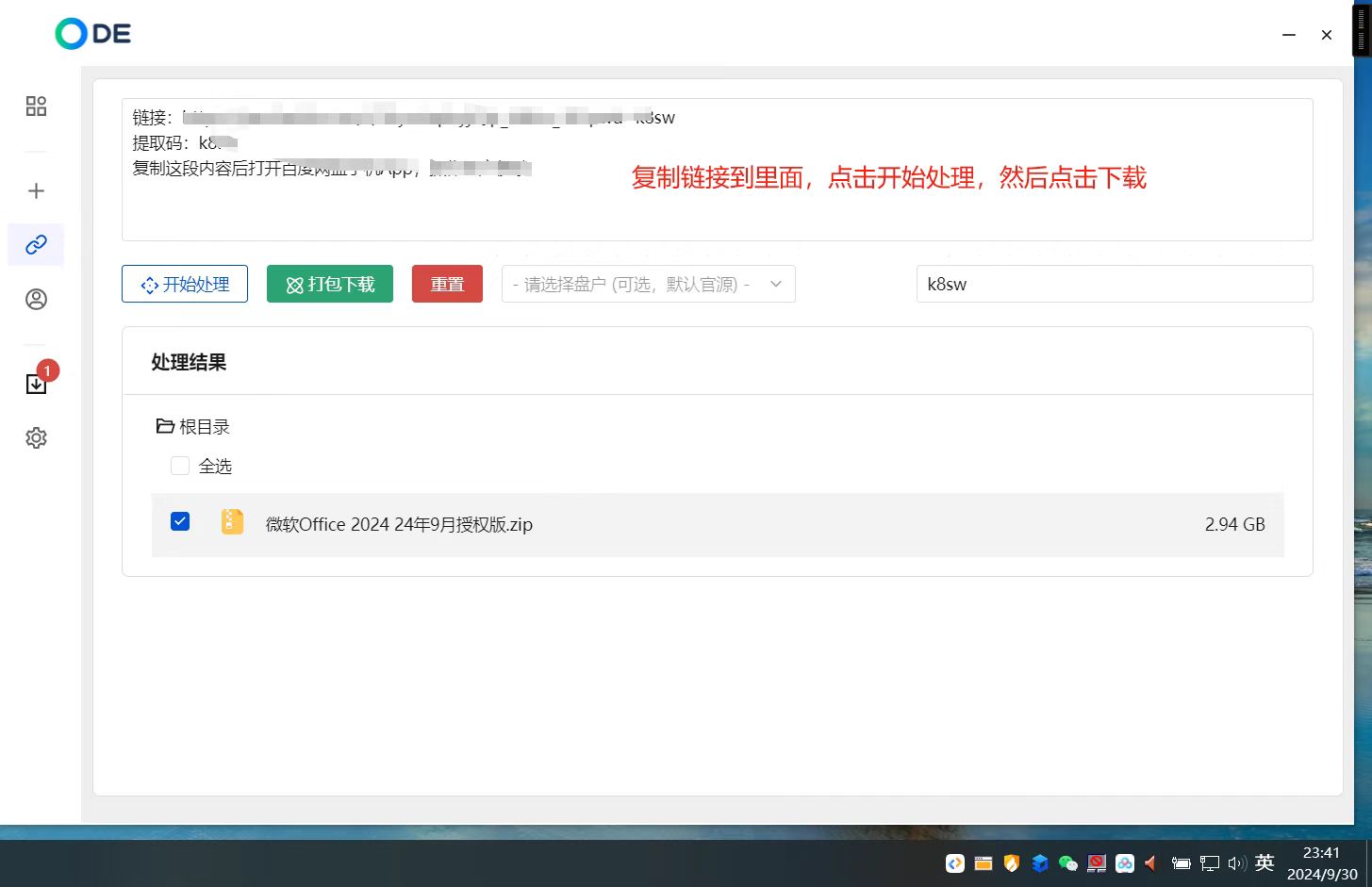Screen dimensions: 1372x887
Task: Select the link parsing icon in sidebar
Action: pos(36,245)
